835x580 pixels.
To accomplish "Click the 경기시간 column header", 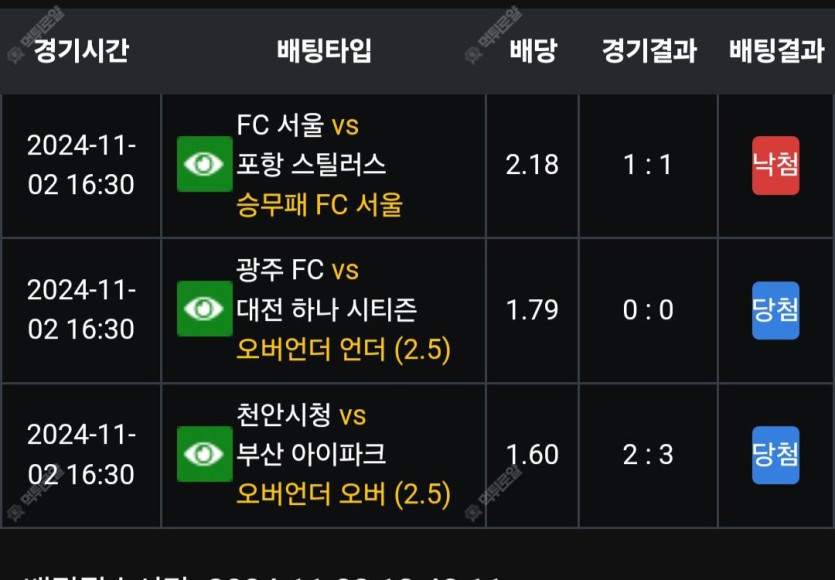I will [x=81, y=51].
